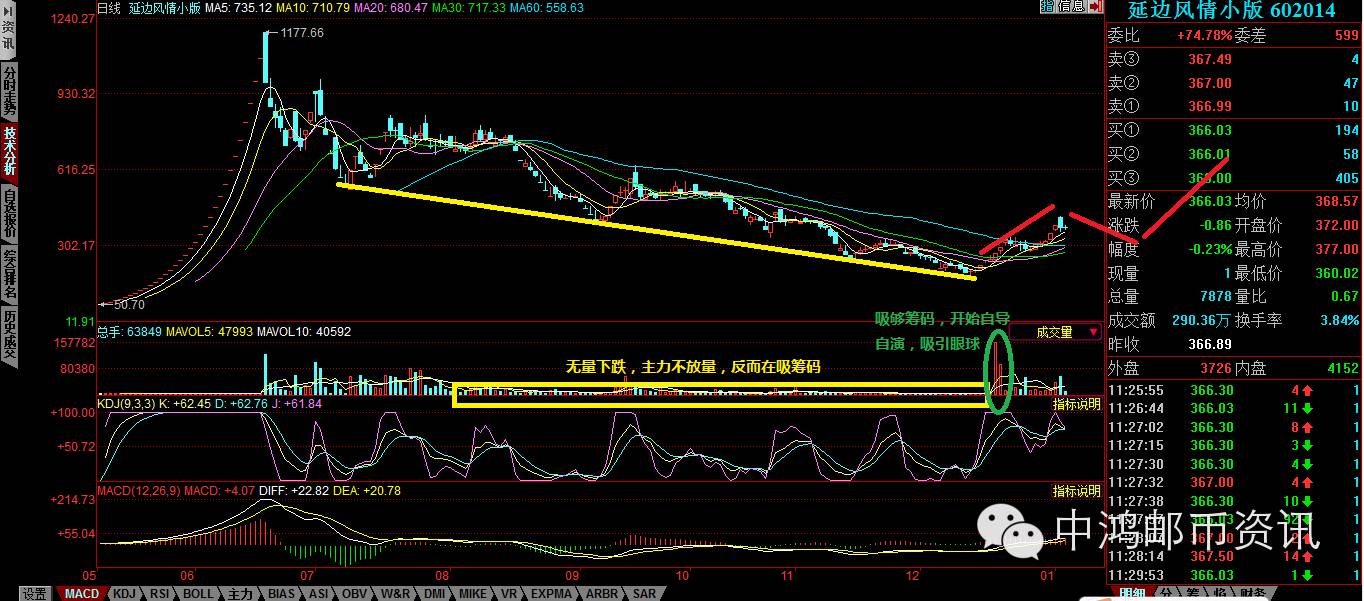
Task: Click the 指 indicator icon above the chart
Action: click(x=1046, y=7)
